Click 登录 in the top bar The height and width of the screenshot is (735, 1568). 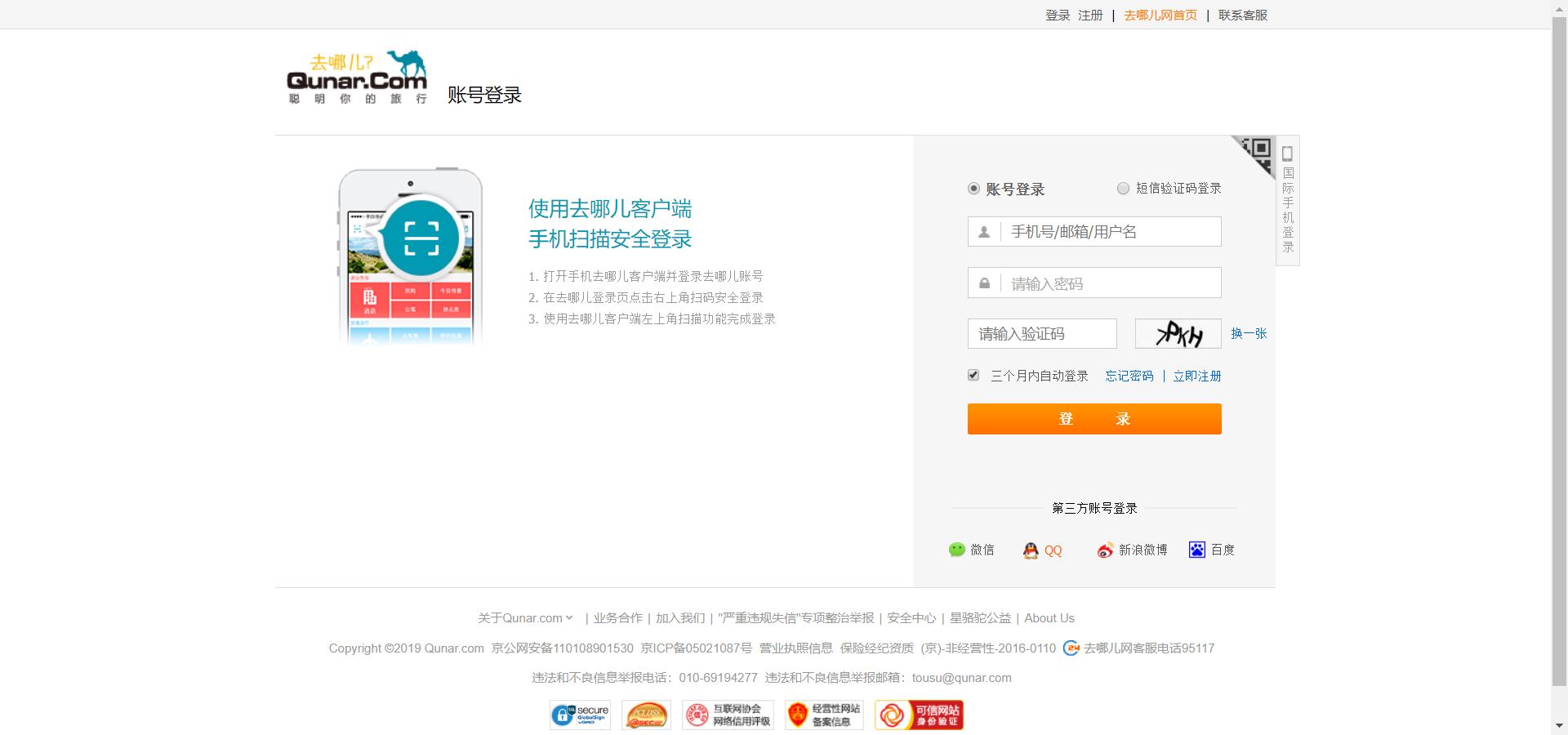(1058, 15)
